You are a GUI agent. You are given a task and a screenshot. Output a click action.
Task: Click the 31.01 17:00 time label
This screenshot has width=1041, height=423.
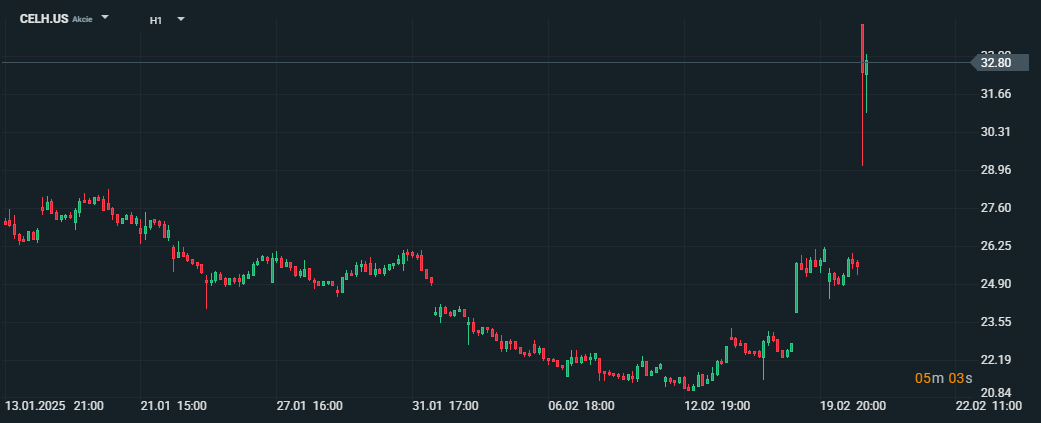click(x=445, y=405)
